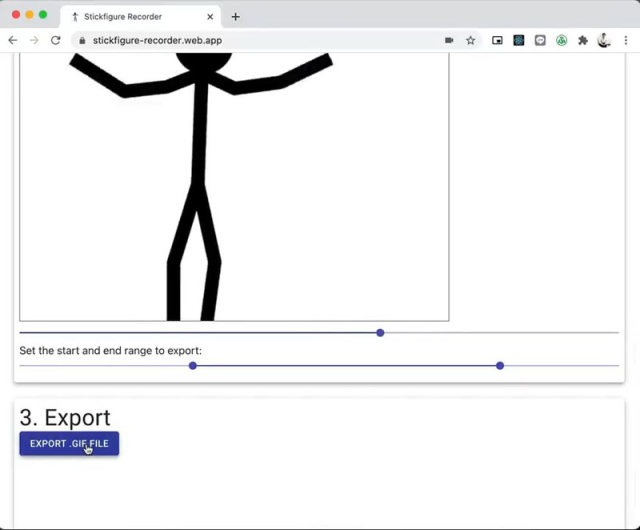Viewport: 640px width, 530px height.
Task: Reload the page with the refresh icon
Action: coord(56,40)
